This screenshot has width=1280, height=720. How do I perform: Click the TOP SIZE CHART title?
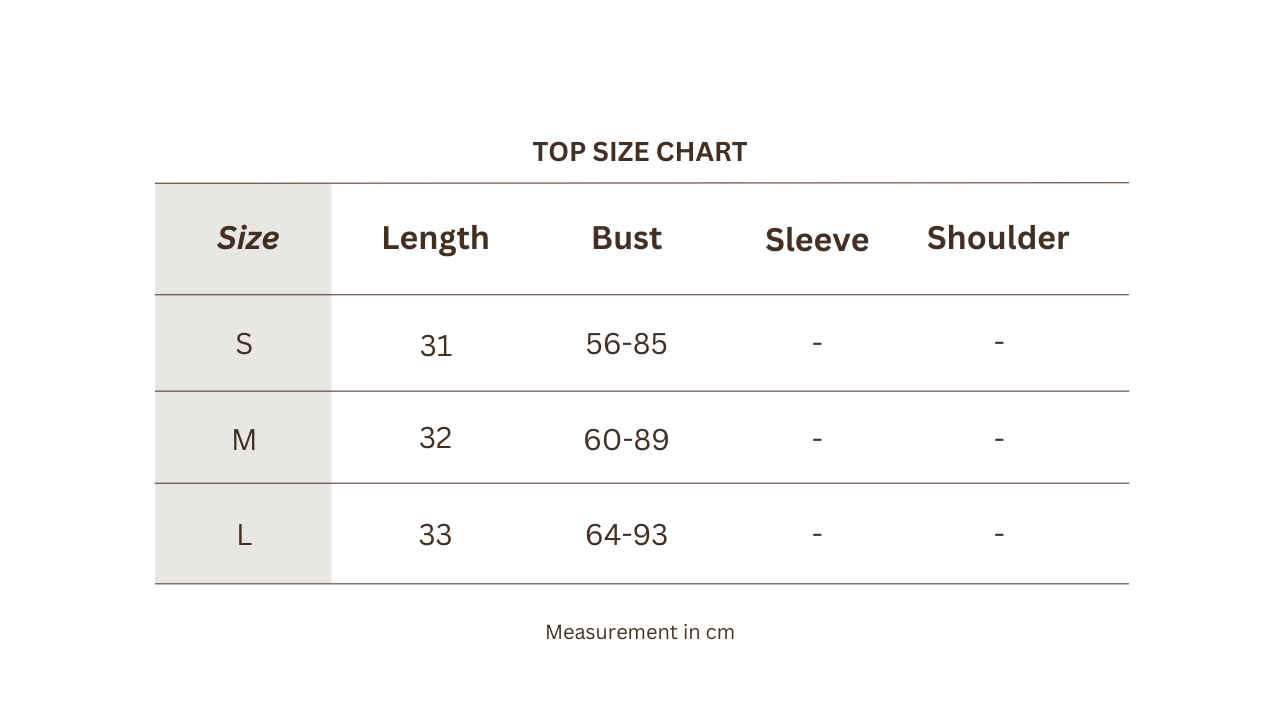tap(640, 152)
